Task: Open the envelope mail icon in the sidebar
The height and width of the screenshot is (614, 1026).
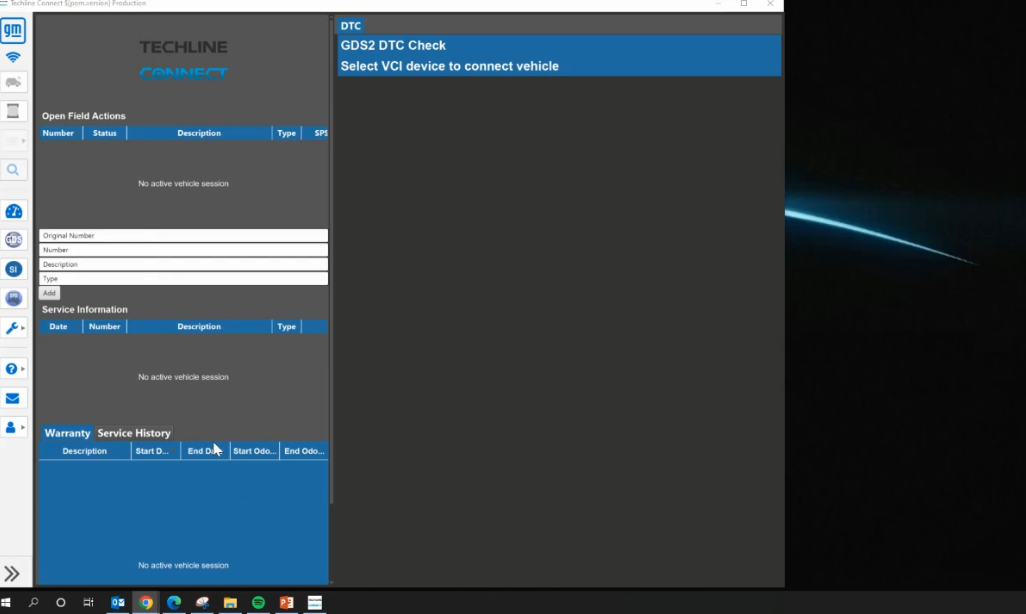Action: tap(13, 398)
